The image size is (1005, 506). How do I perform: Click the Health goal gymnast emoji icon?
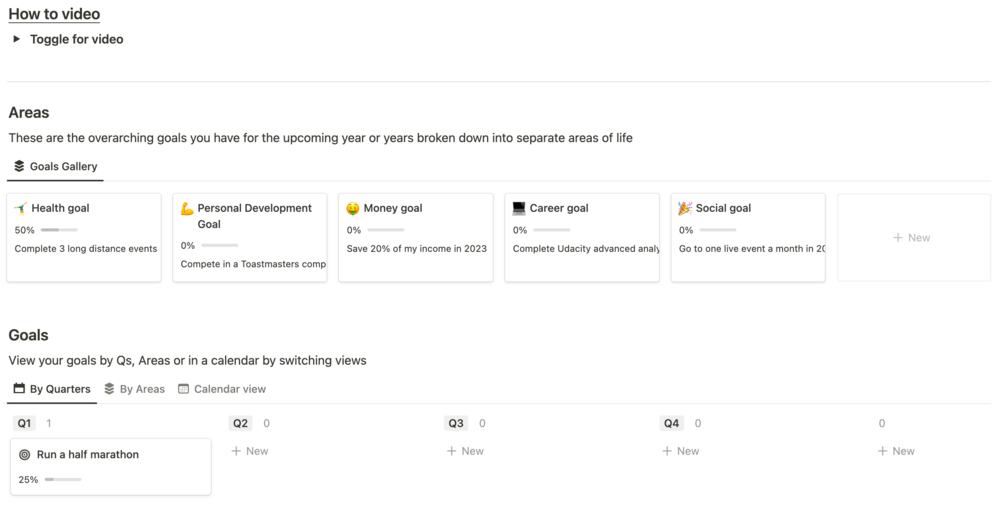pyautogui.click(x=21, y=208)
